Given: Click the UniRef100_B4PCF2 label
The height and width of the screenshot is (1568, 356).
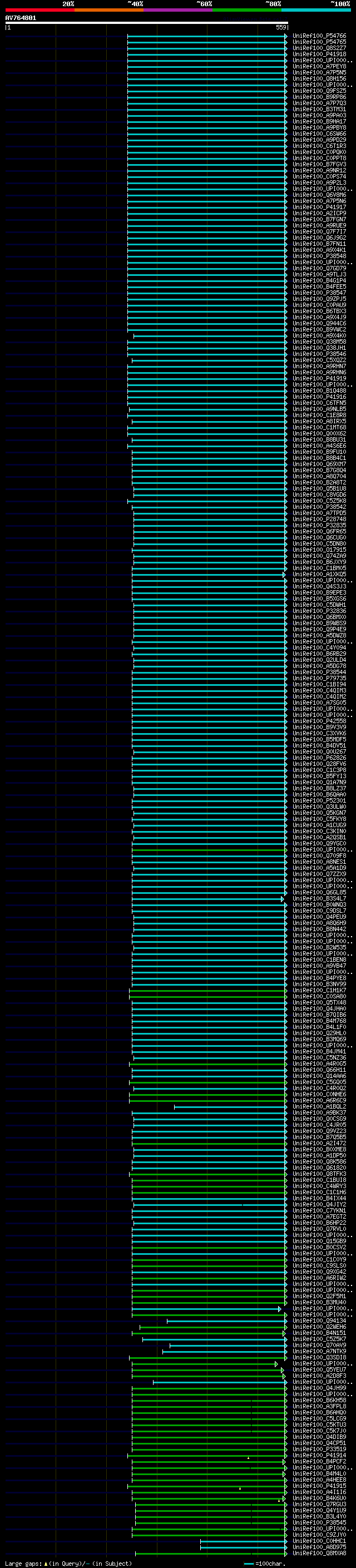Looking at the screenshot, I should tap(319, 1461).
